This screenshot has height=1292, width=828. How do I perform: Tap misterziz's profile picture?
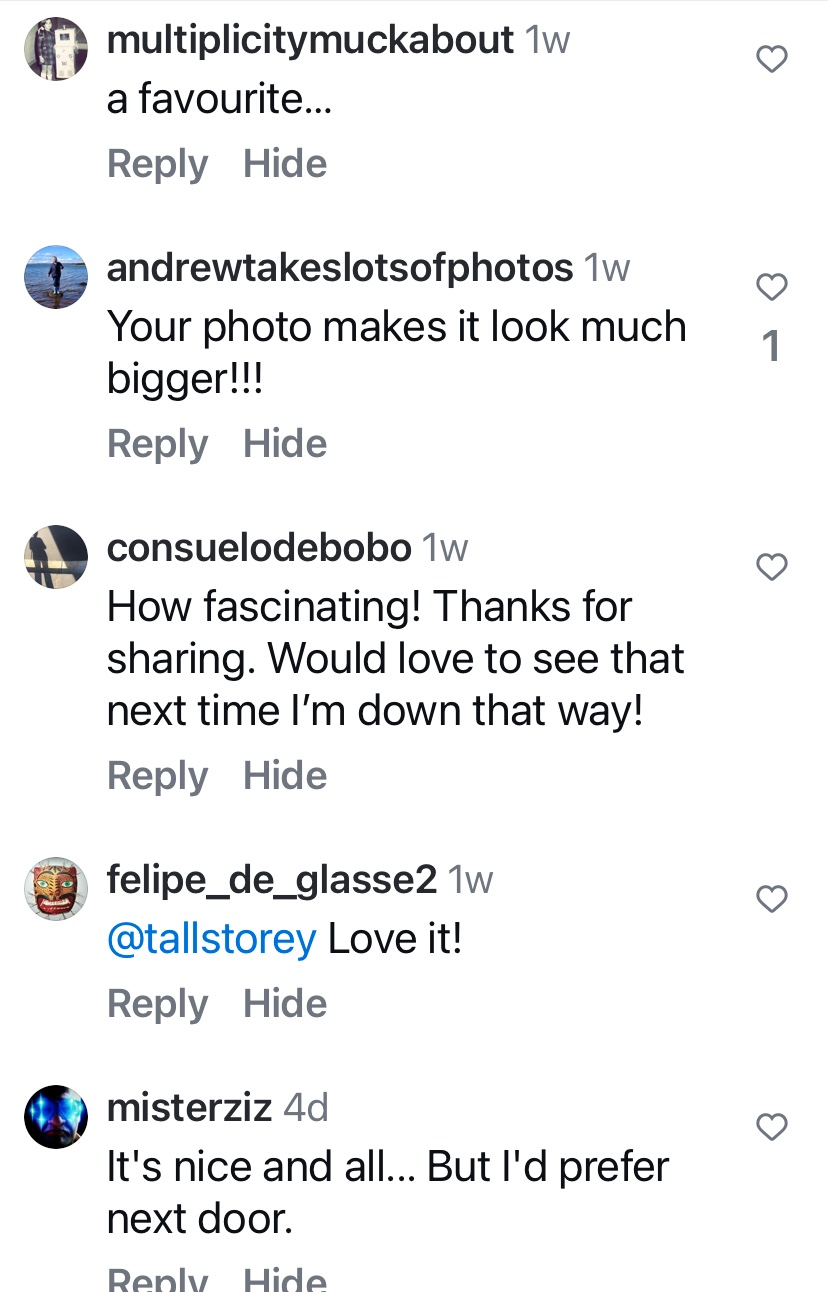[56, 1117]
